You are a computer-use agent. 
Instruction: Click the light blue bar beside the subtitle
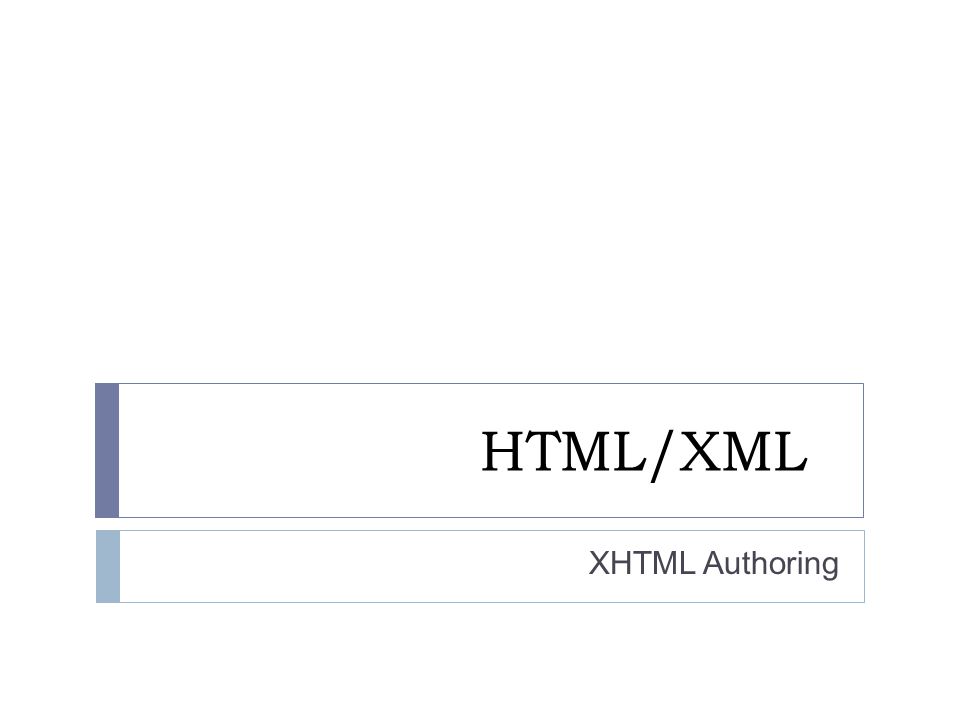click(x=108, y=566)
